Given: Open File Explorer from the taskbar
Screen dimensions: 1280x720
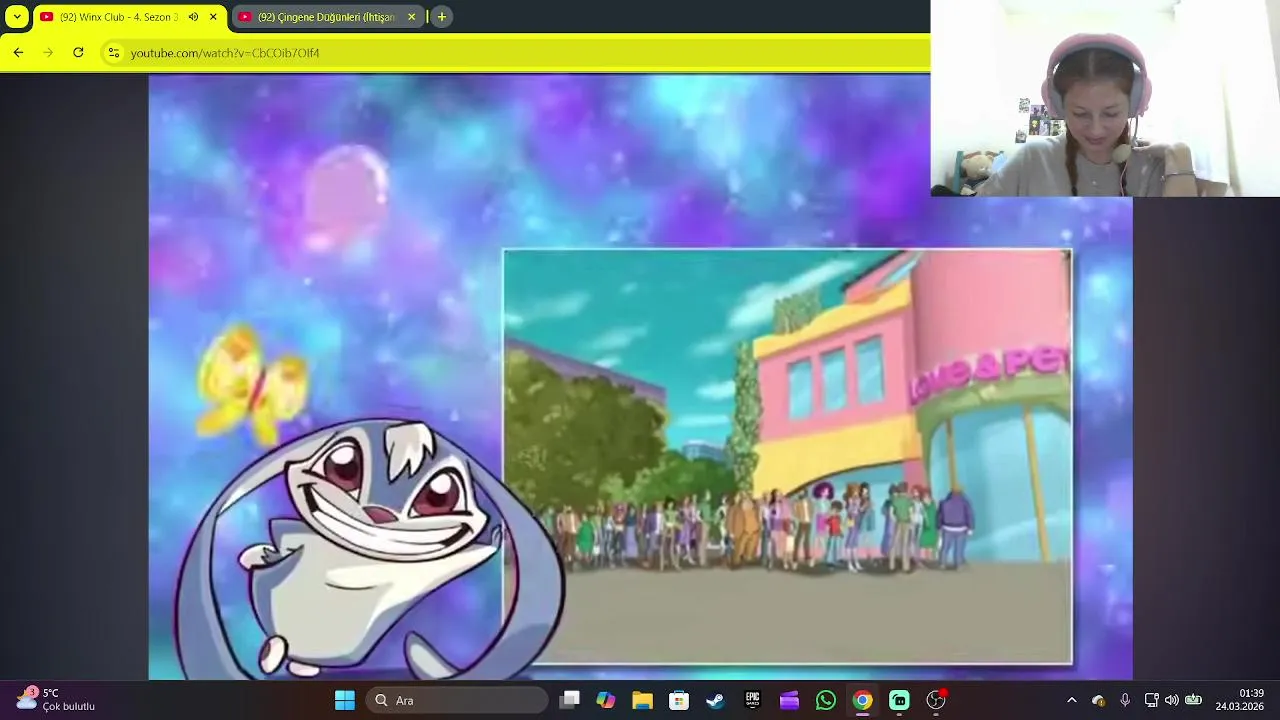Looking at the screenshot, I should coord(642,700).
